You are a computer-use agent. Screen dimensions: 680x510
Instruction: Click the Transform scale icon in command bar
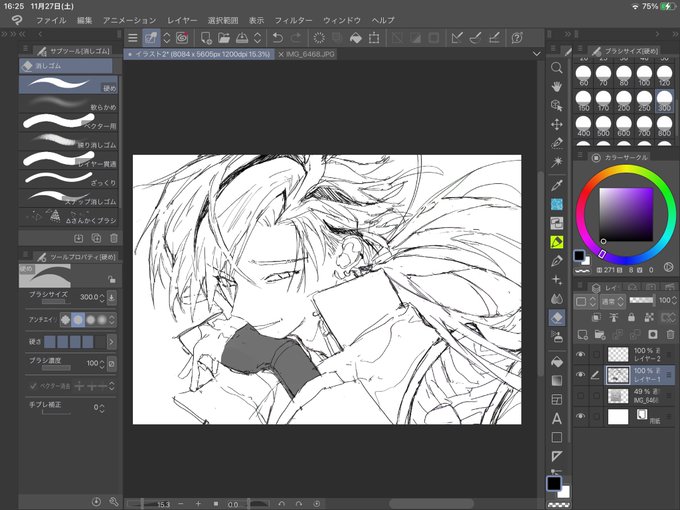tap(373, 38)
